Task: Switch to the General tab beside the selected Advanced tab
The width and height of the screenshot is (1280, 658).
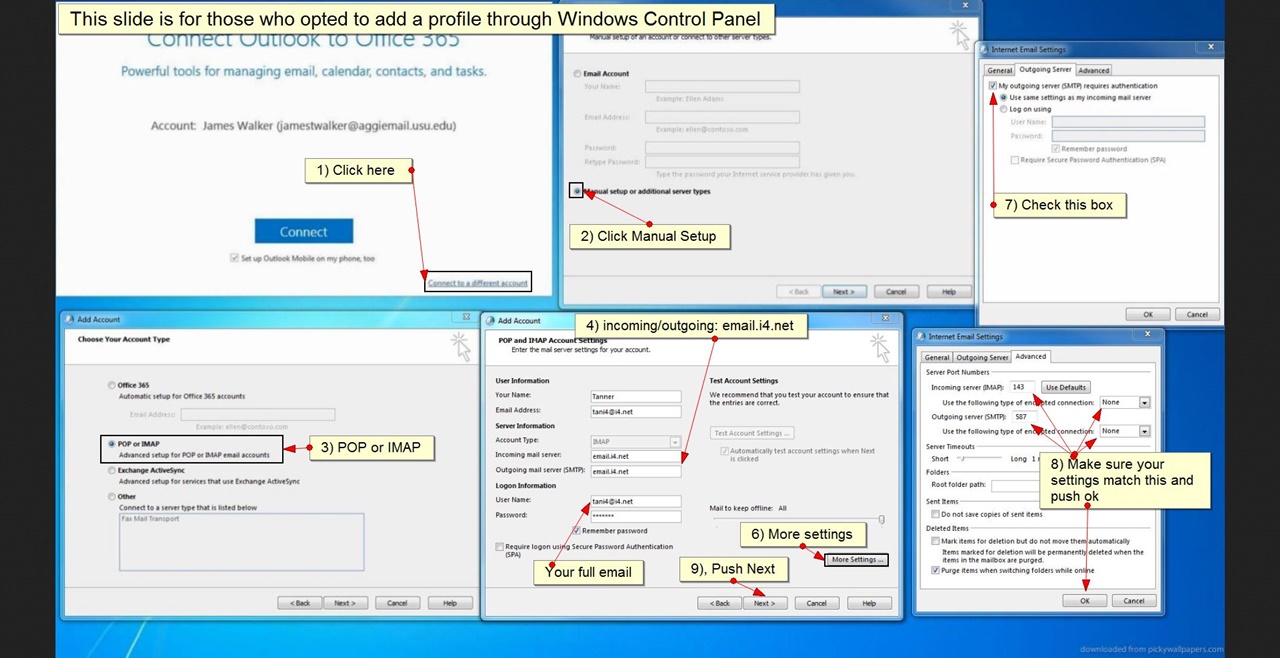Action: pyautogui.click(x=937, y=357)
